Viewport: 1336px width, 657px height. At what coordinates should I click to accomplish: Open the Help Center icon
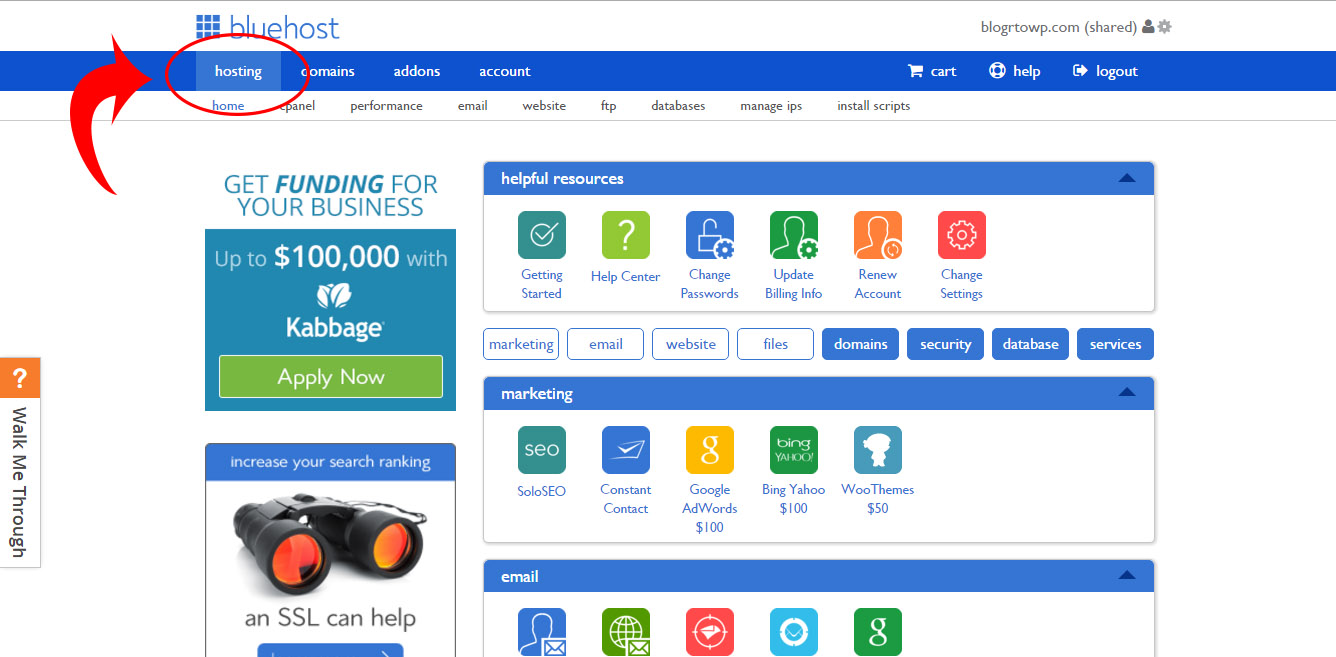(625, 235)
